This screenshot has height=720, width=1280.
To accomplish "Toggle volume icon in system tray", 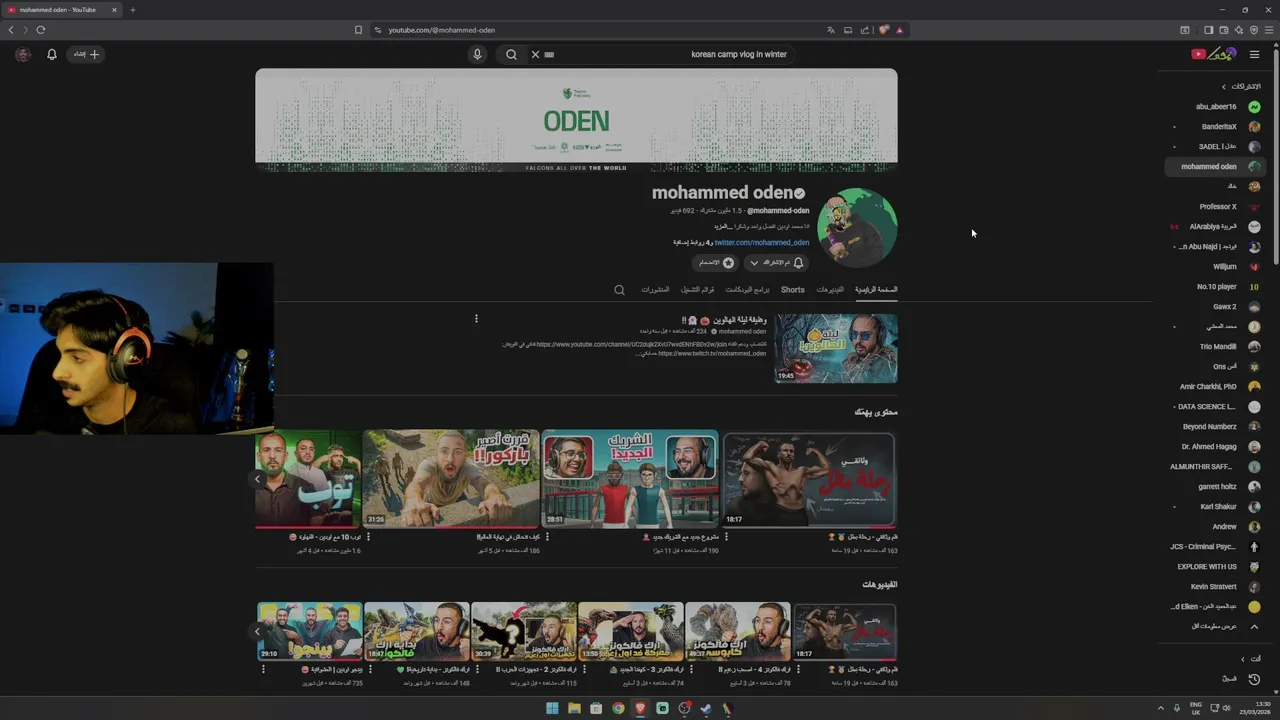I will pos(1228,708).
